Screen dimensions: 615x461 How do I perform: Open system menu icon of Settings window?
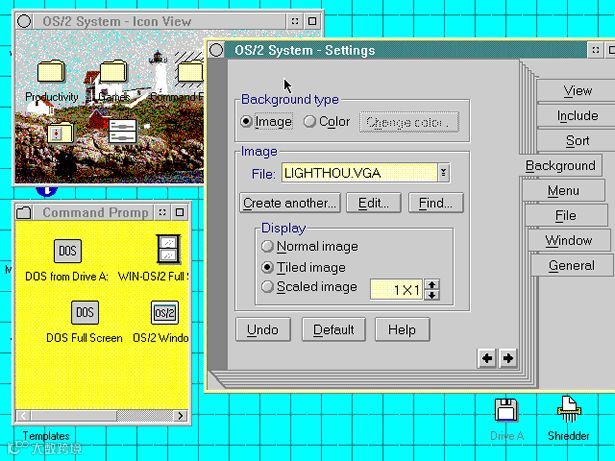[x=216, y=50]
